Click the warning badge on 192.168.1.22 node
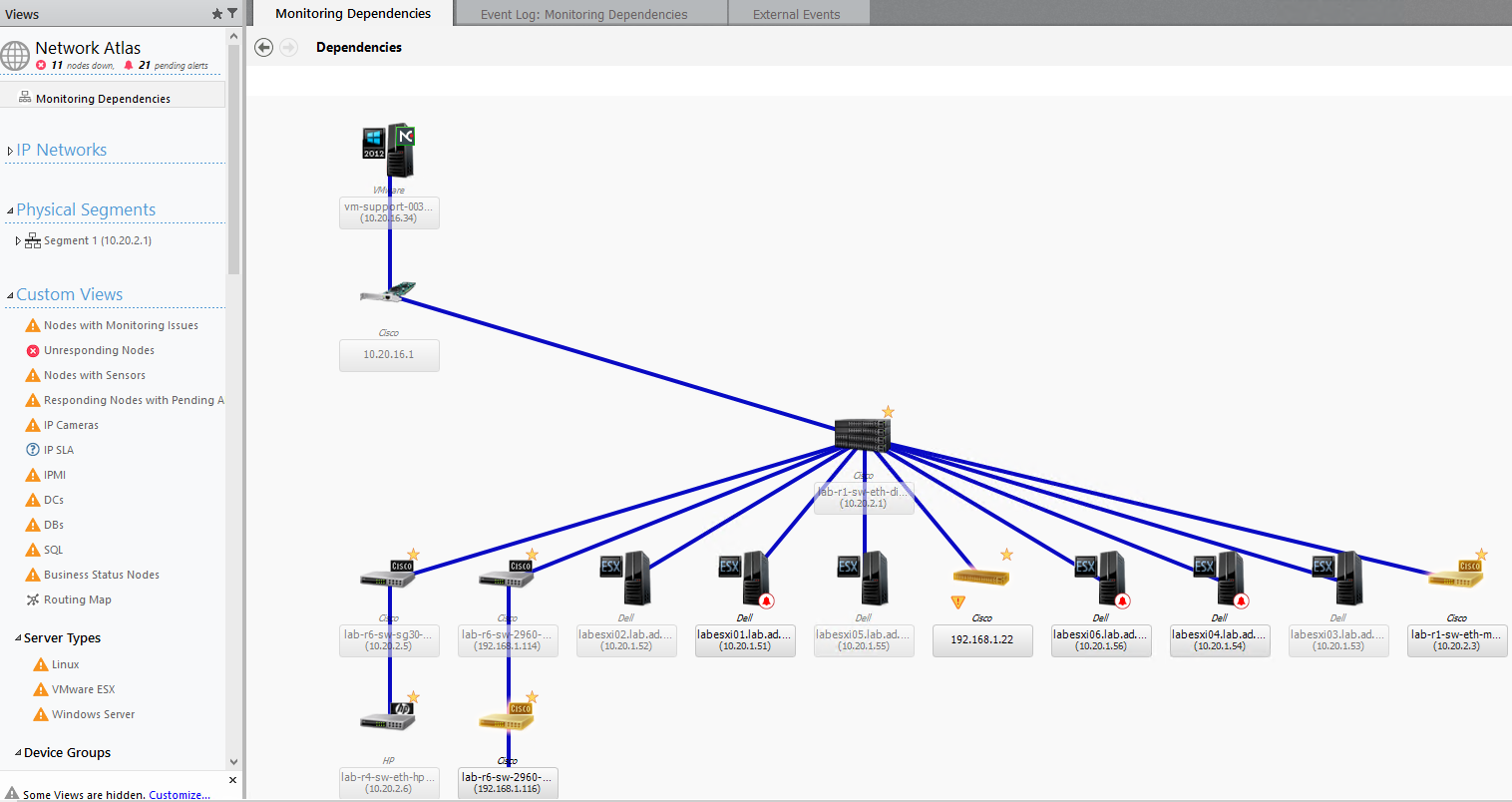Screen dimensions: 1512x802 958,601
